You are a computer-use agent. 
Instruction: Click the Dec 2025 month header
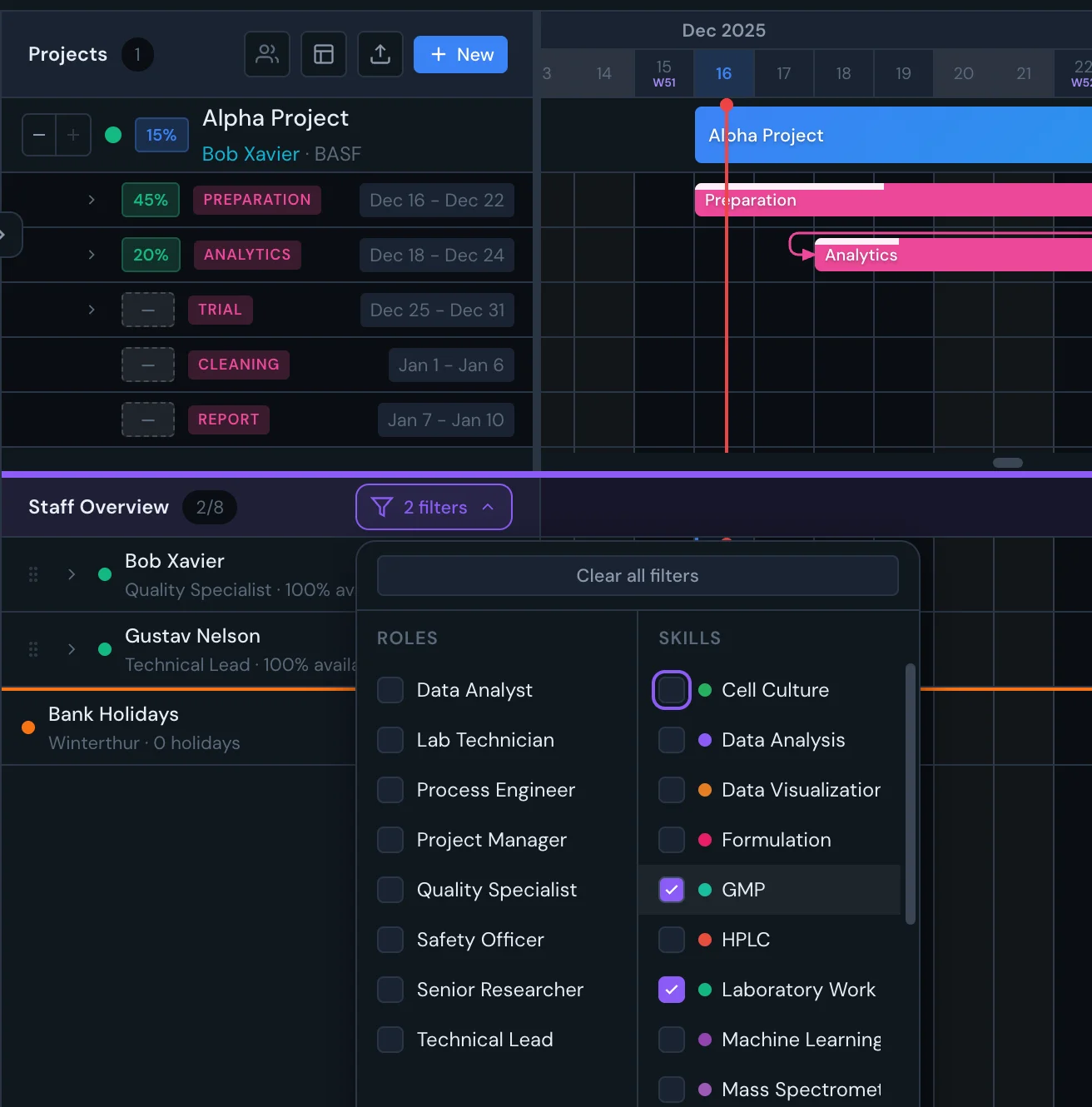click(723, 30)
